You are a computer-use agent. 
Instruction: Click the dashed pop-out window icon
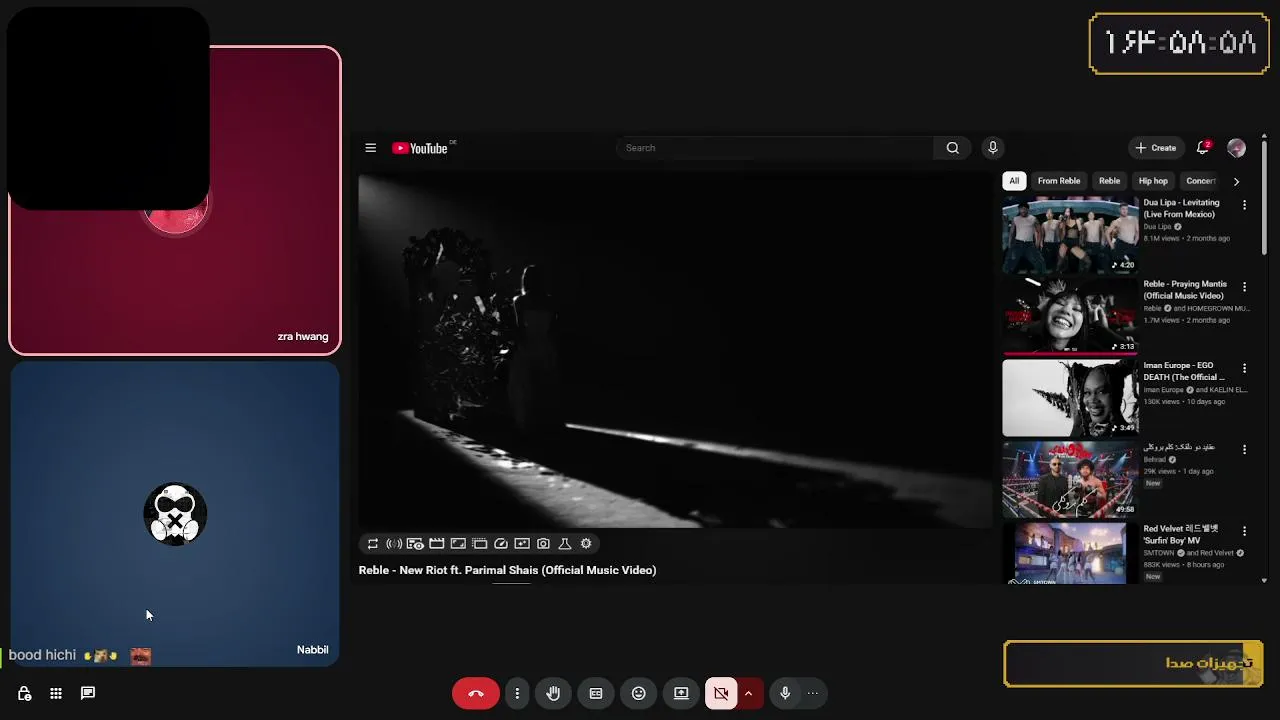tap(479, 544)
